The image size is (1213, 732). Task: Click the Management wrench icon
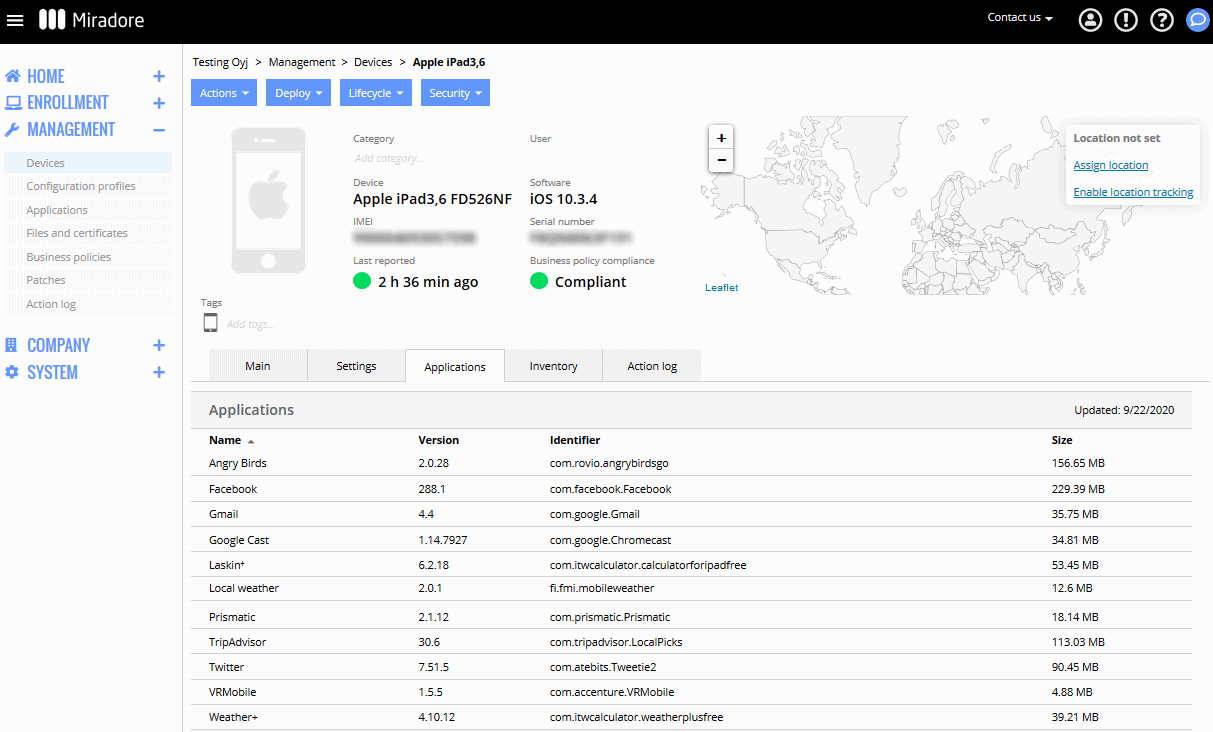tap(13, 129)
